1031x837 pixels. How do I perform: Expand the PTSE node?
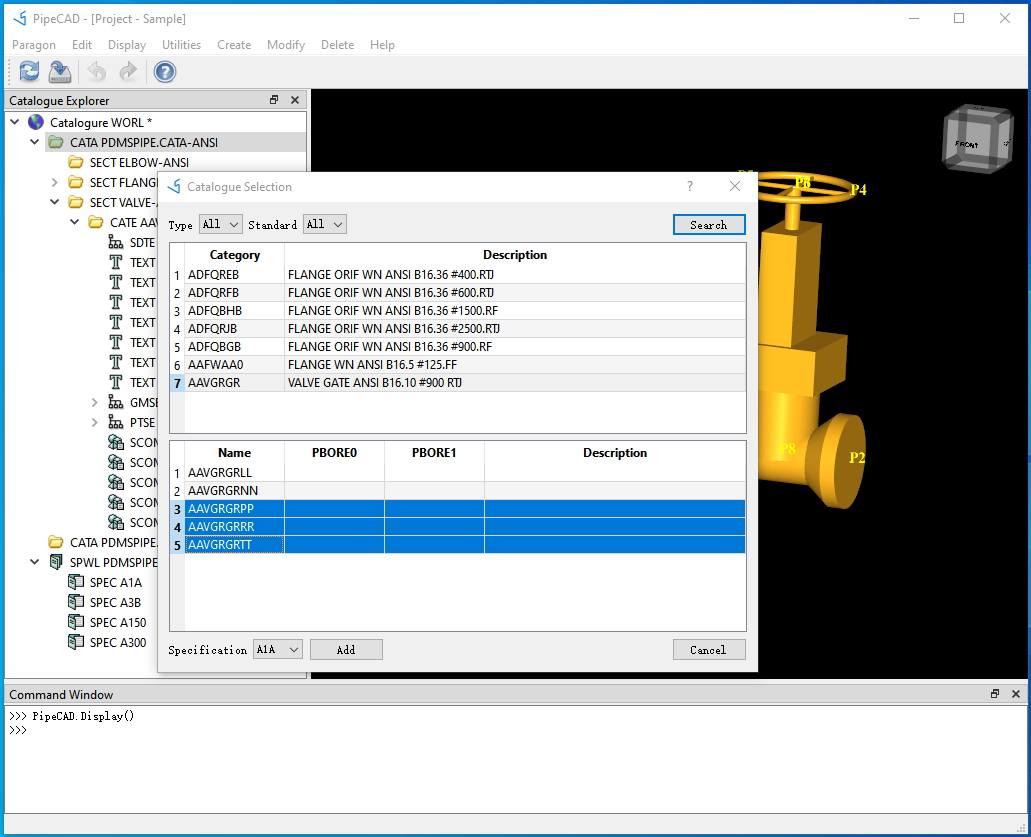coord(95,422)
